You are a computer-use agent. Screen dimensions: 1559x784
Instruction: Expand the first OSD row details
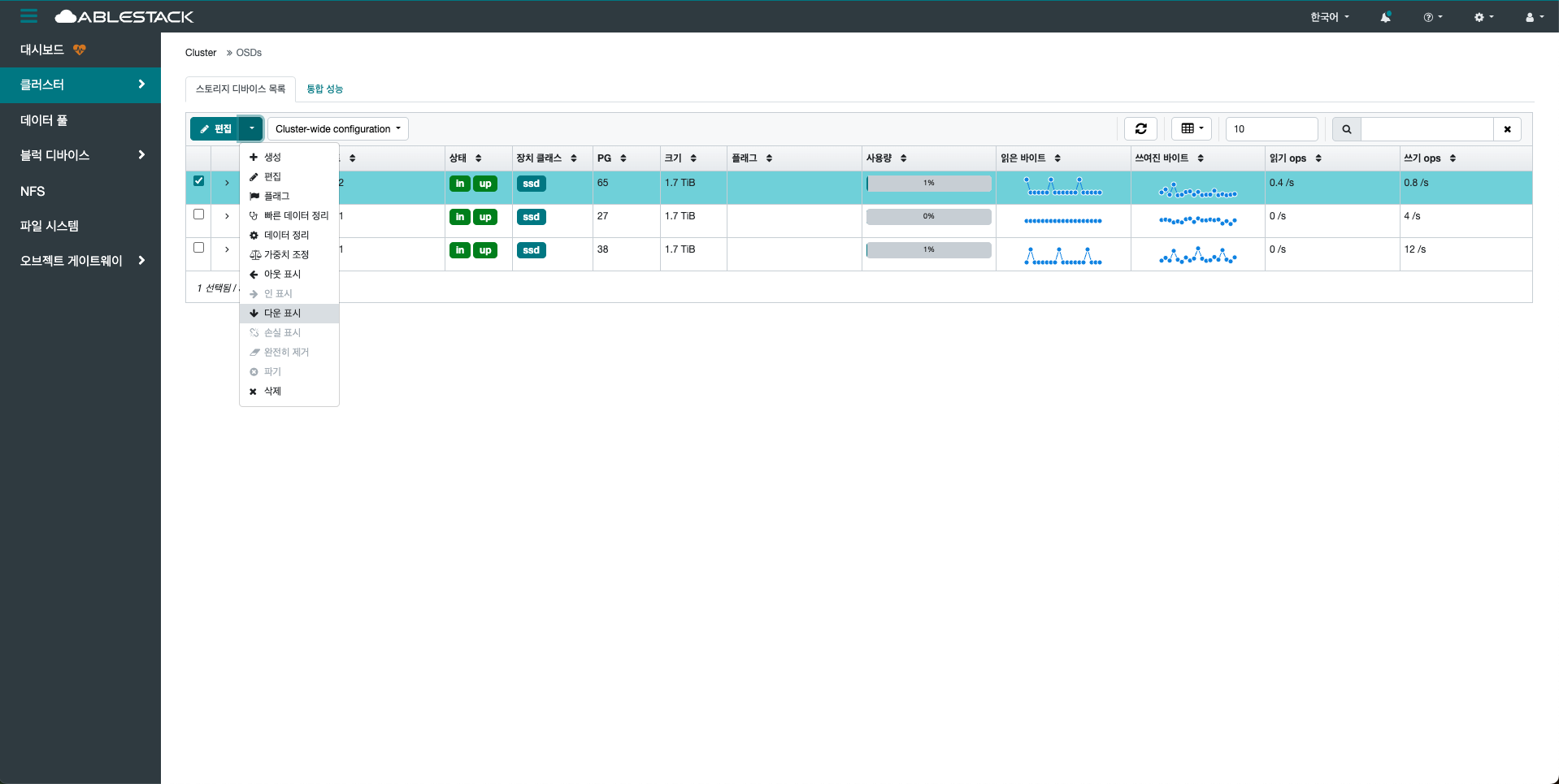227,183
